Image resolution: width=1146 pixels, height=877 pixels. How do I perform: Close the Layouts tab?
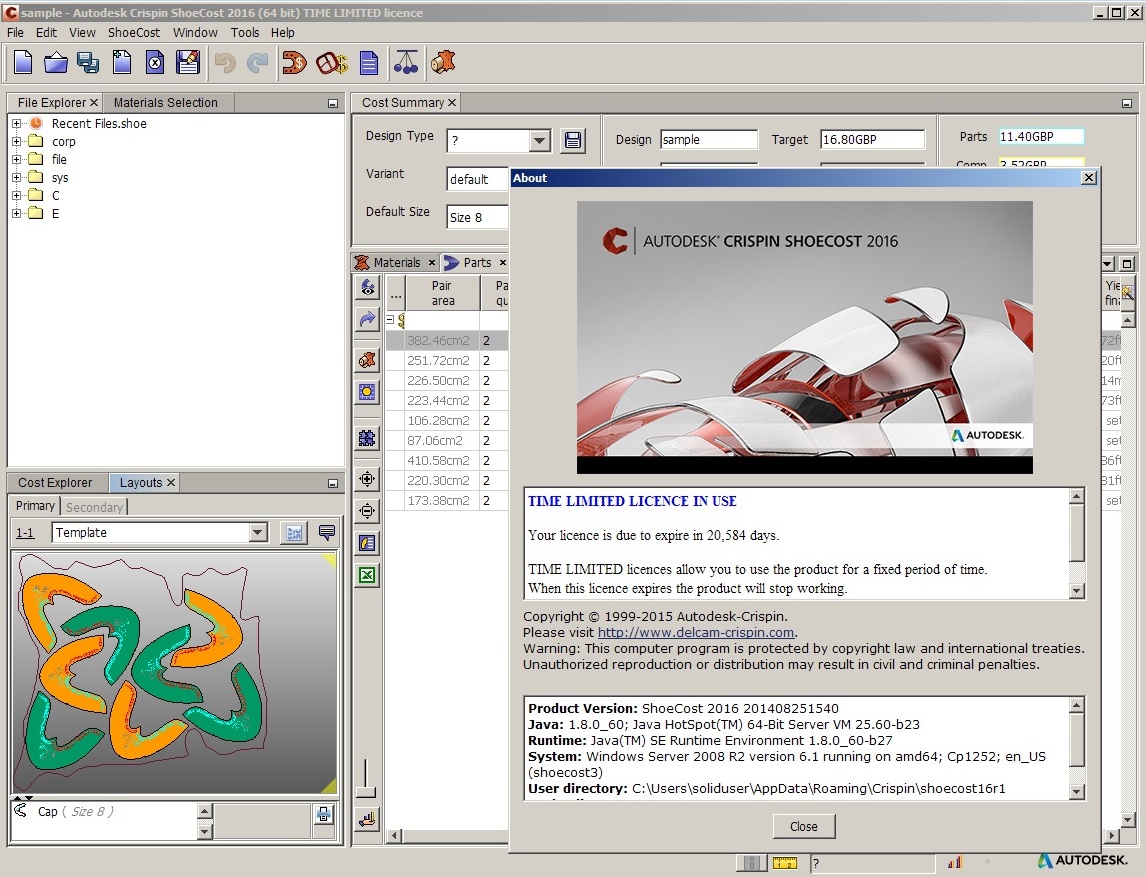[x=170, y=483]
